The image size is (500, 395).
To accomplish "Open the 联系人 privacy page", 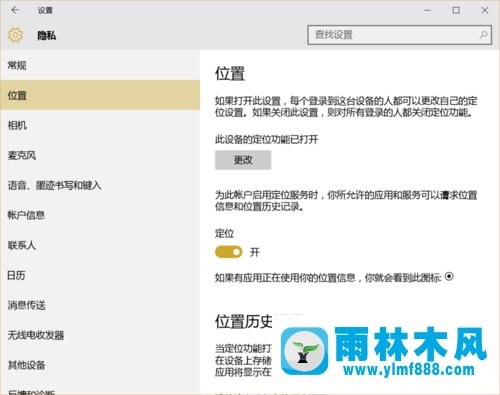I will point(100,245).
